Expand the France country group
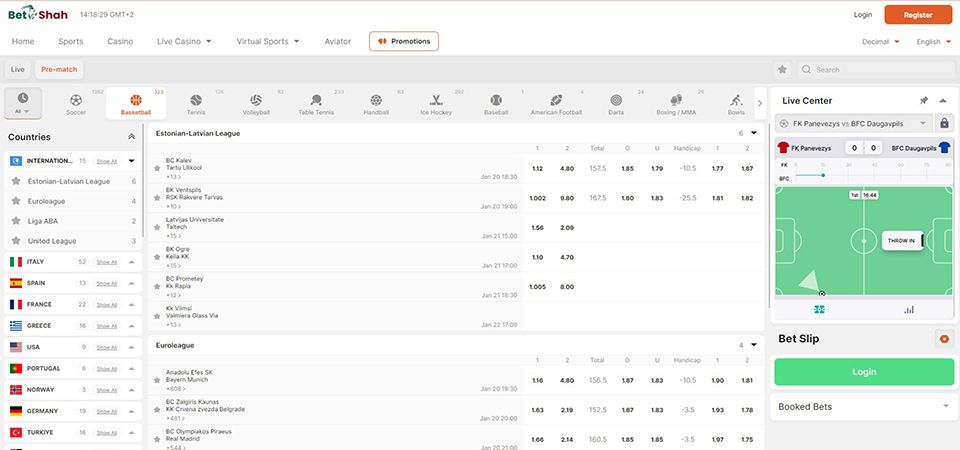960x450 pixels. (x=131, y=305)
